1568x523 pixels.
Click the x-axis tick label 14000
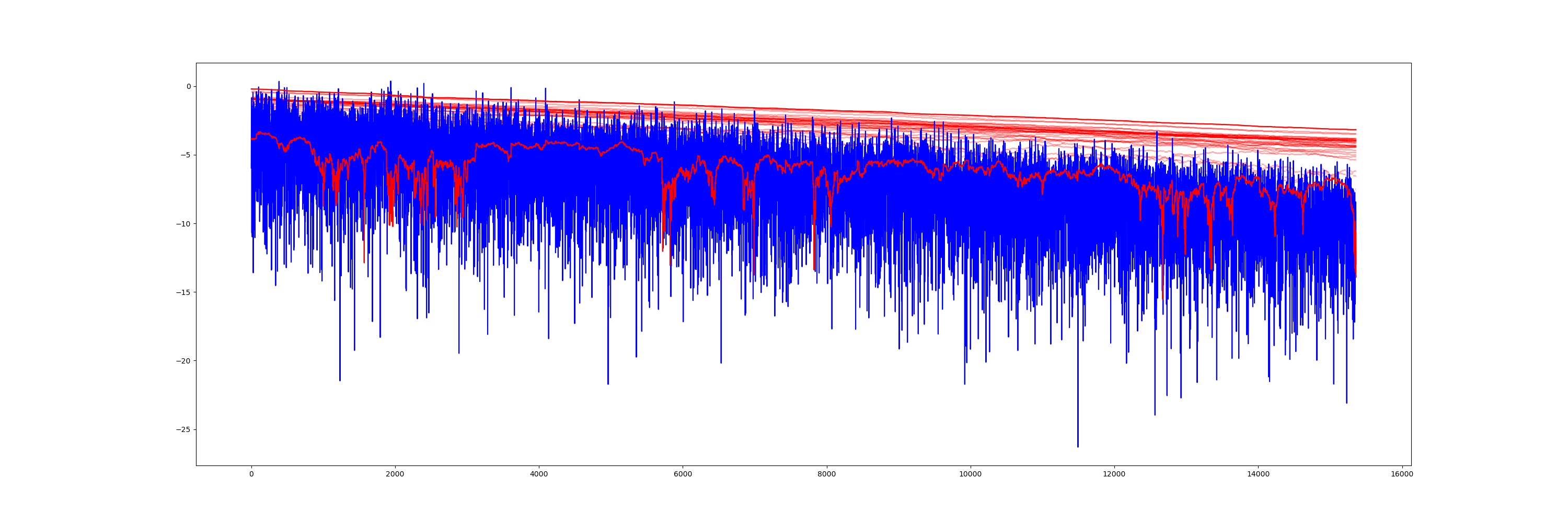click(1258, 474)
